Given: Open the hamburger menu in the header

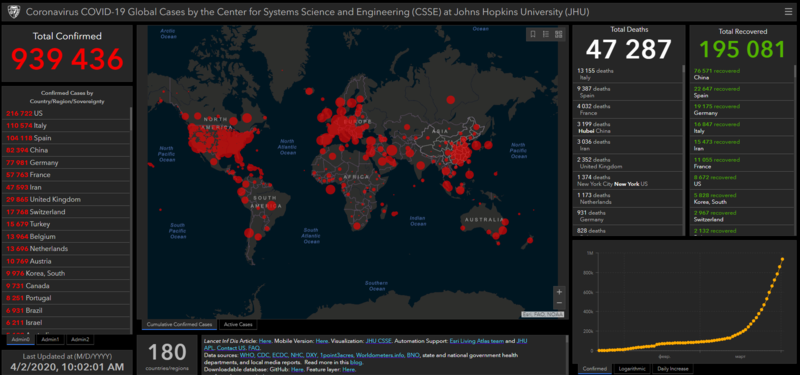Looking at the screenshot, I should coord(788,11).
